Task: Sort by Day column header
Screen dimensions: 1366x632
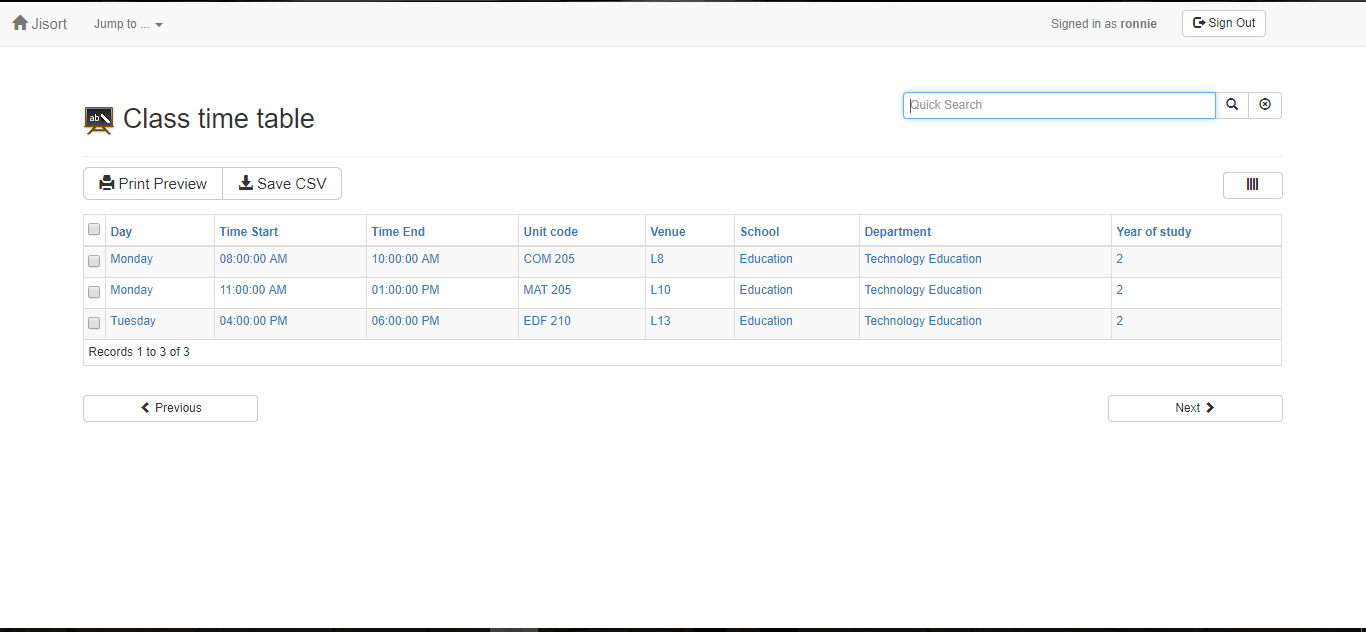Action: point(121,232)
